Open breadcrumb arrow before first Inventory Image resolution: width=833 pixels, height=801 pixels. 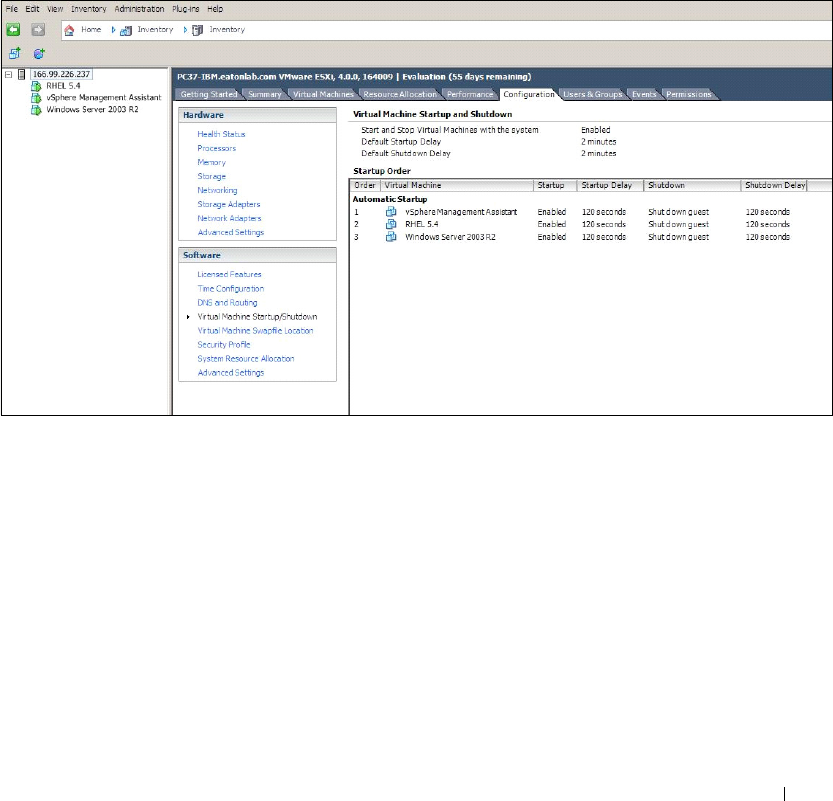click(115, 30)
